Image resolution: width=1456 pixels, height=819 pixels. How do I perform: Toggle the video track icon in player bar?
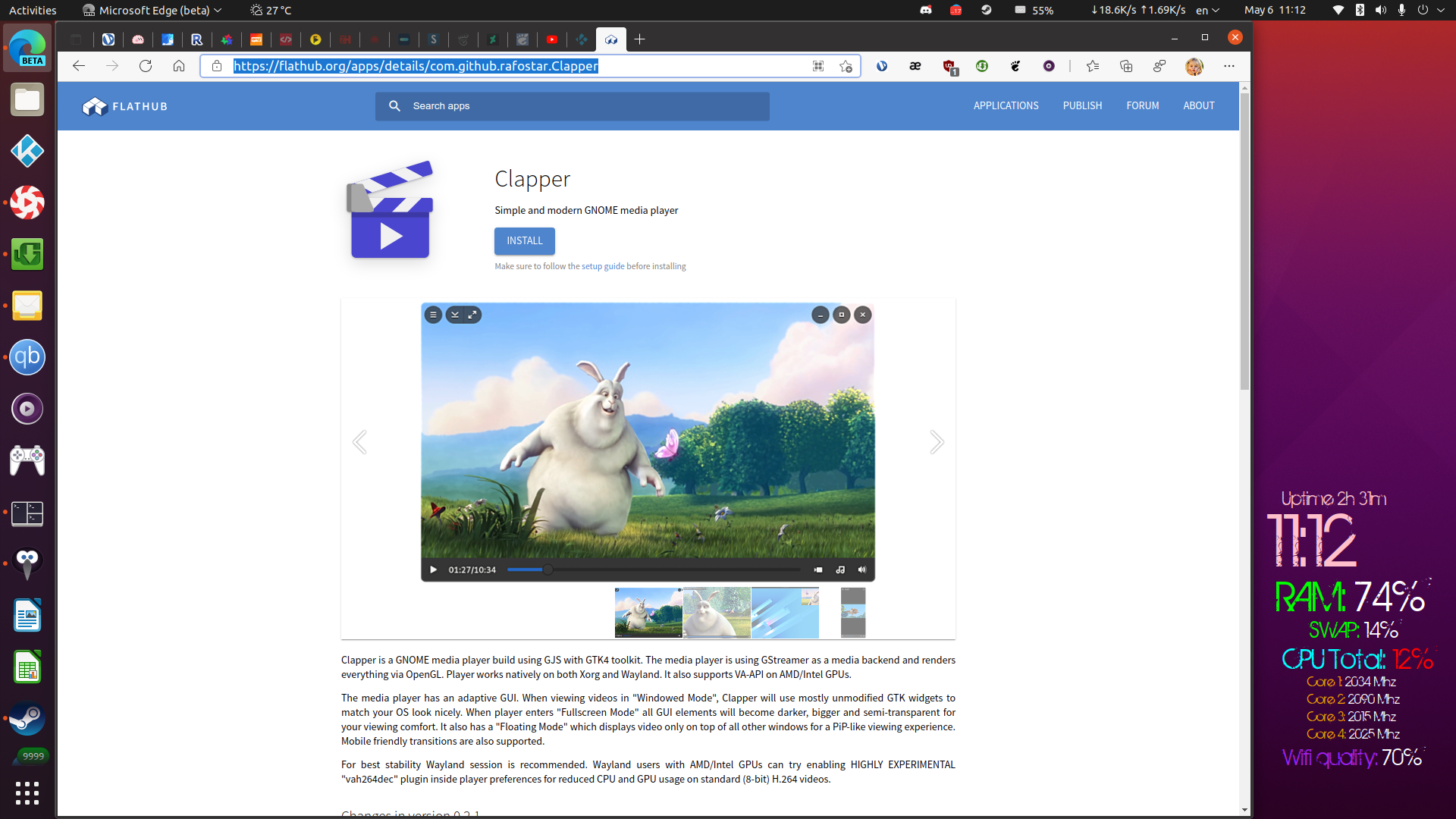click(818, 570)
